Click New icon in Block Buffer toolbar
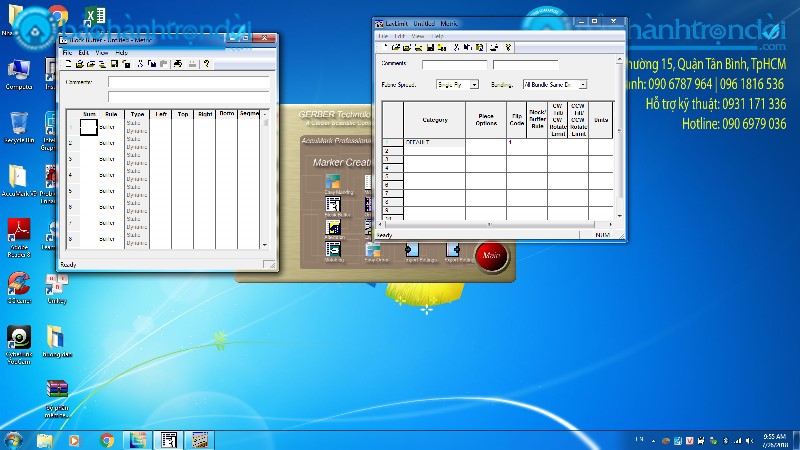800x450 pixels. (68, 64)
